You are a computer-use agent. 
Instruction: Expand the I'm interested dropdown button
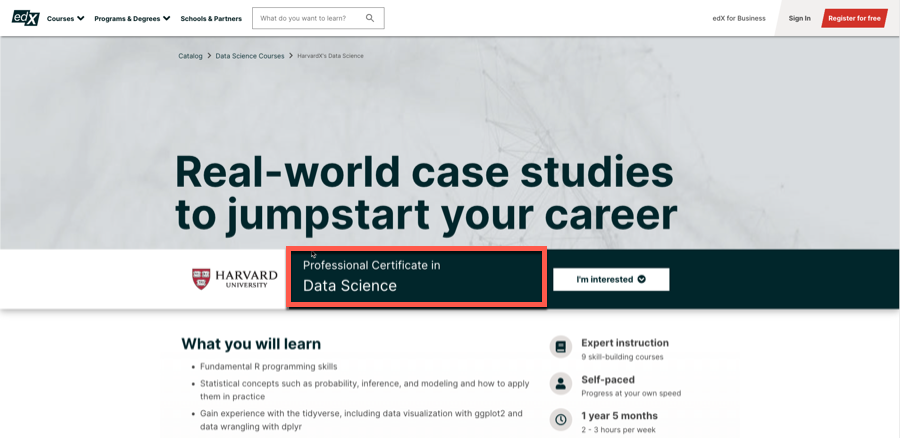(x=611, y=280)
